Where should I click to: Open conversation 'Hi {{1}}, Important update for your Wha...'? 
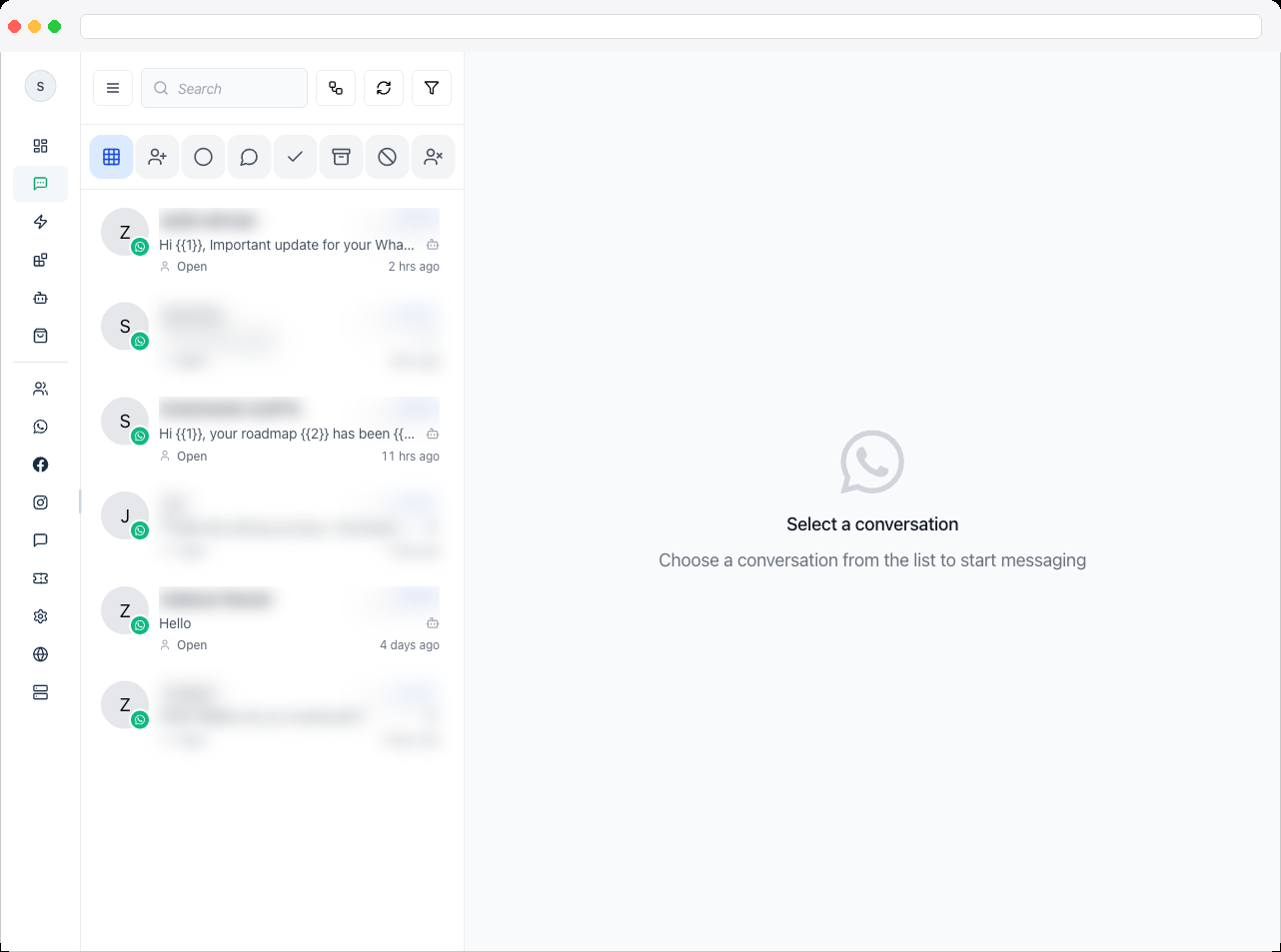coord(272,243)
